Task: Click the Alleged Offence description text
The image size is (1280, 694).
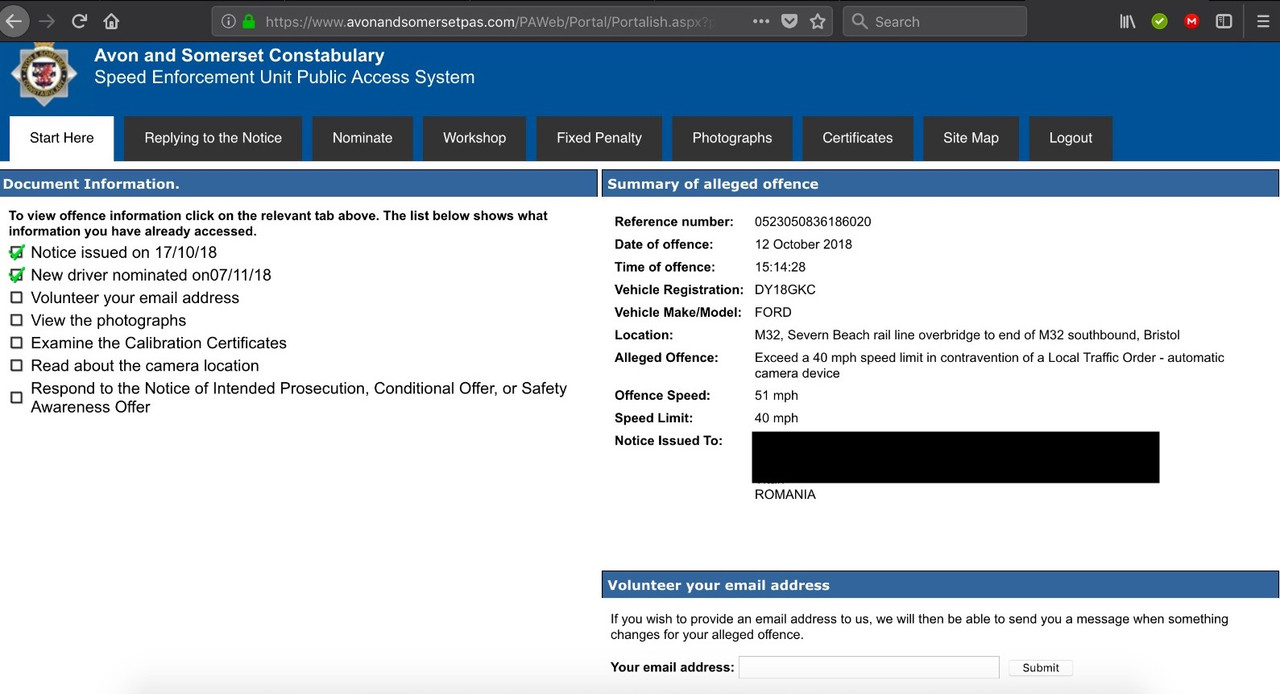Action: (990, 365)
